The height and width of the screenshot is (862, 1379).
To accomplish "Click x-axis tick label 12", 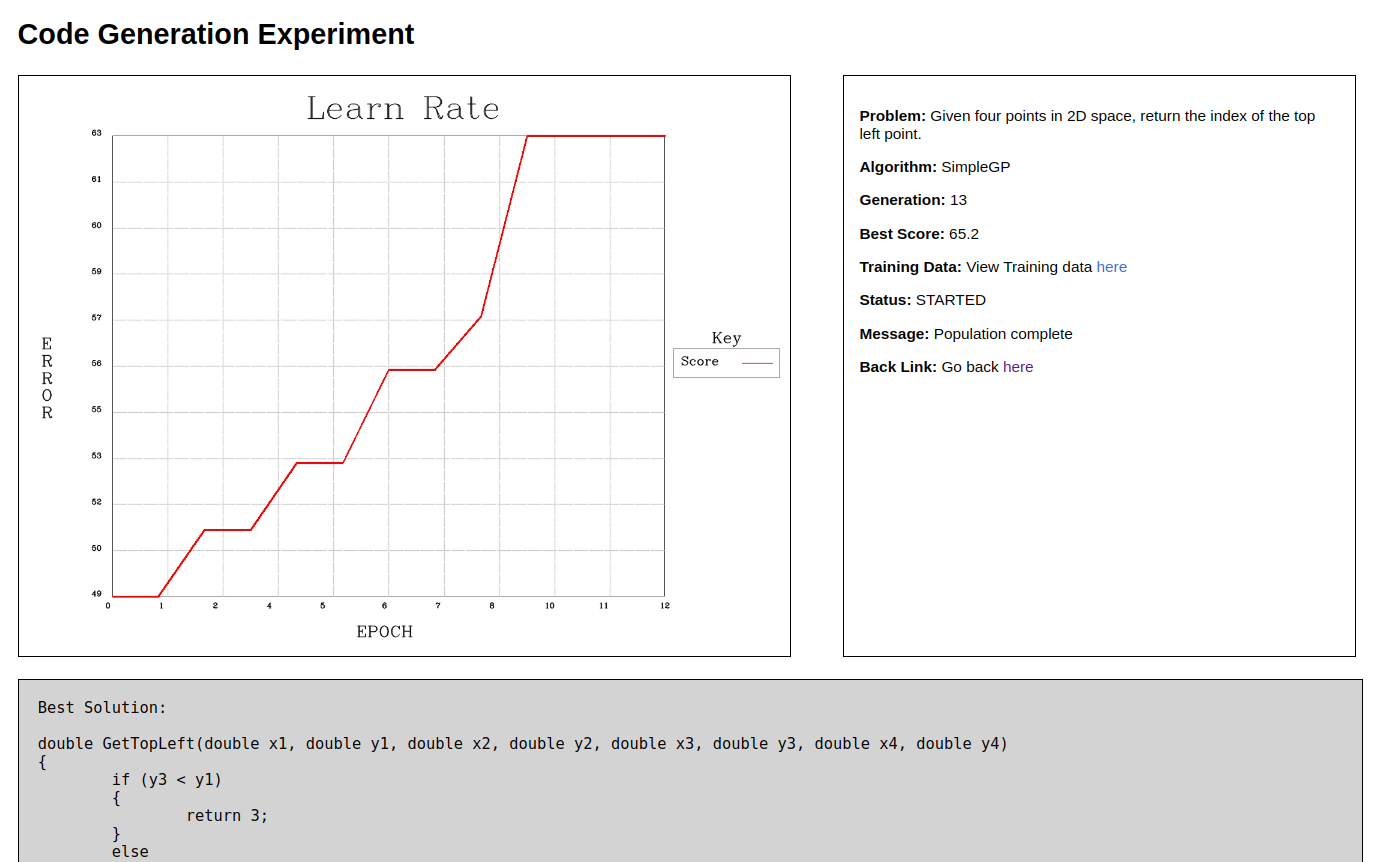I will coord(665,606).
